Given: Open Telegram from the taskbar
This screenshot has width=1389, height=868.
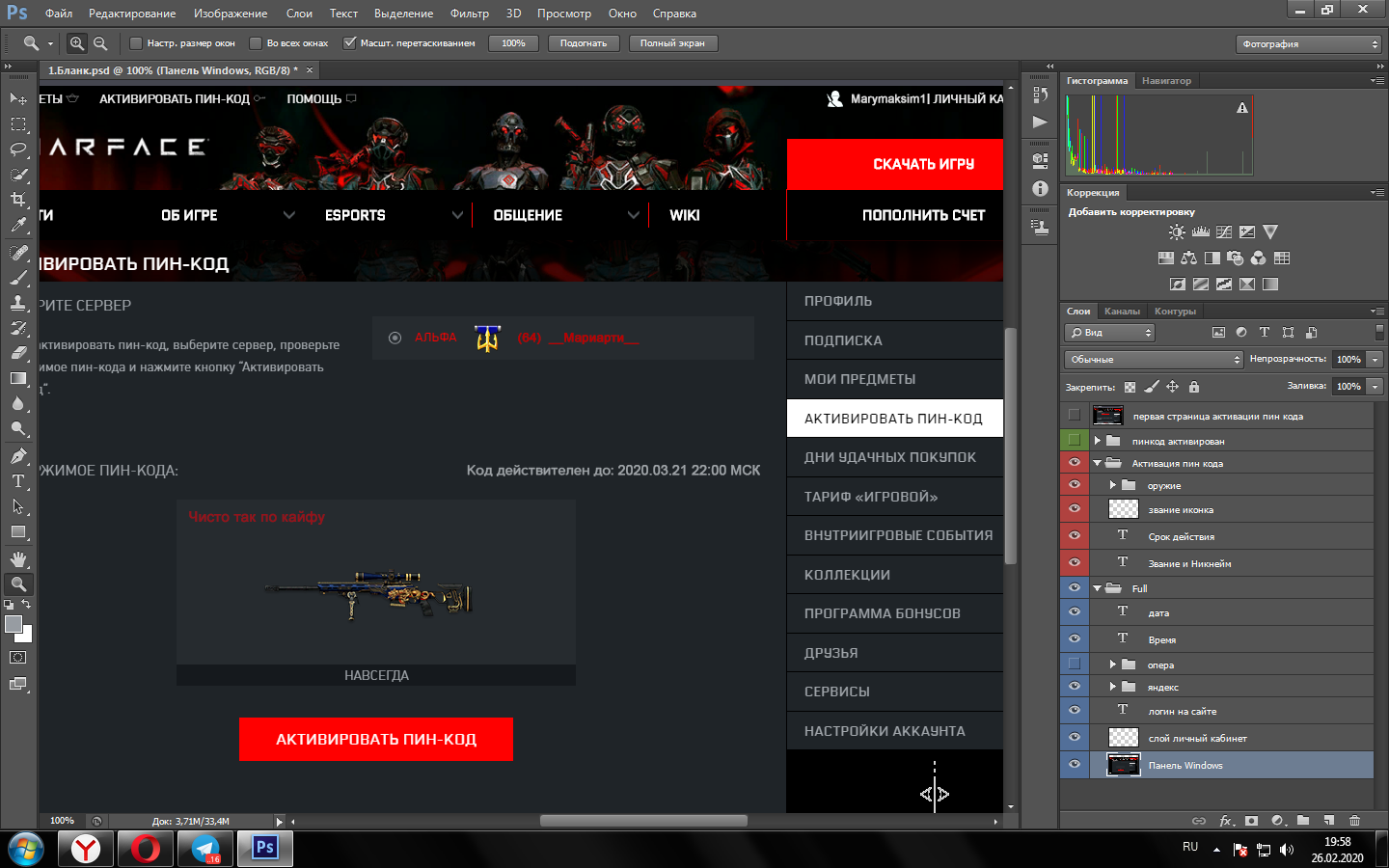Looking at the screenshot, I should 205,849.
